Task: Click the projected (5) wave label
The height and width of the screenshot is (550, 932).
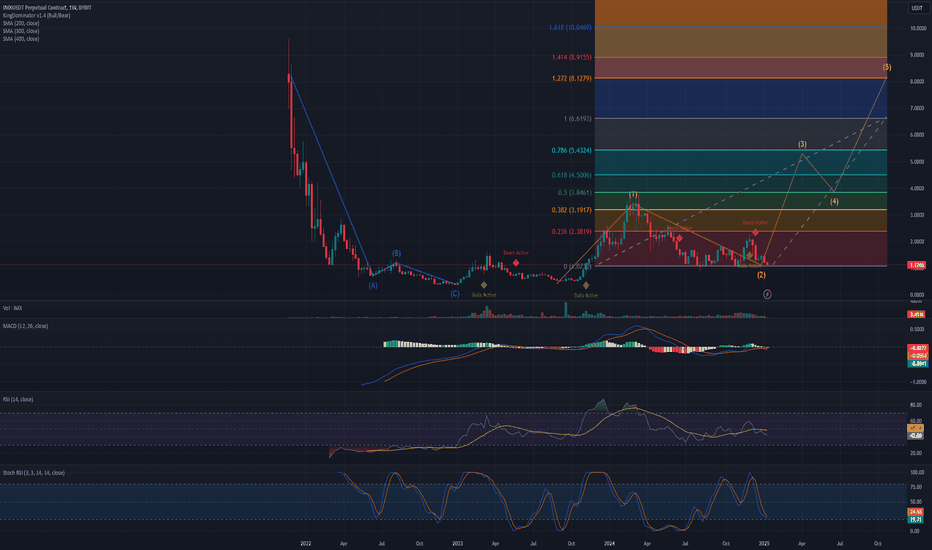Action: click(887, 67)
